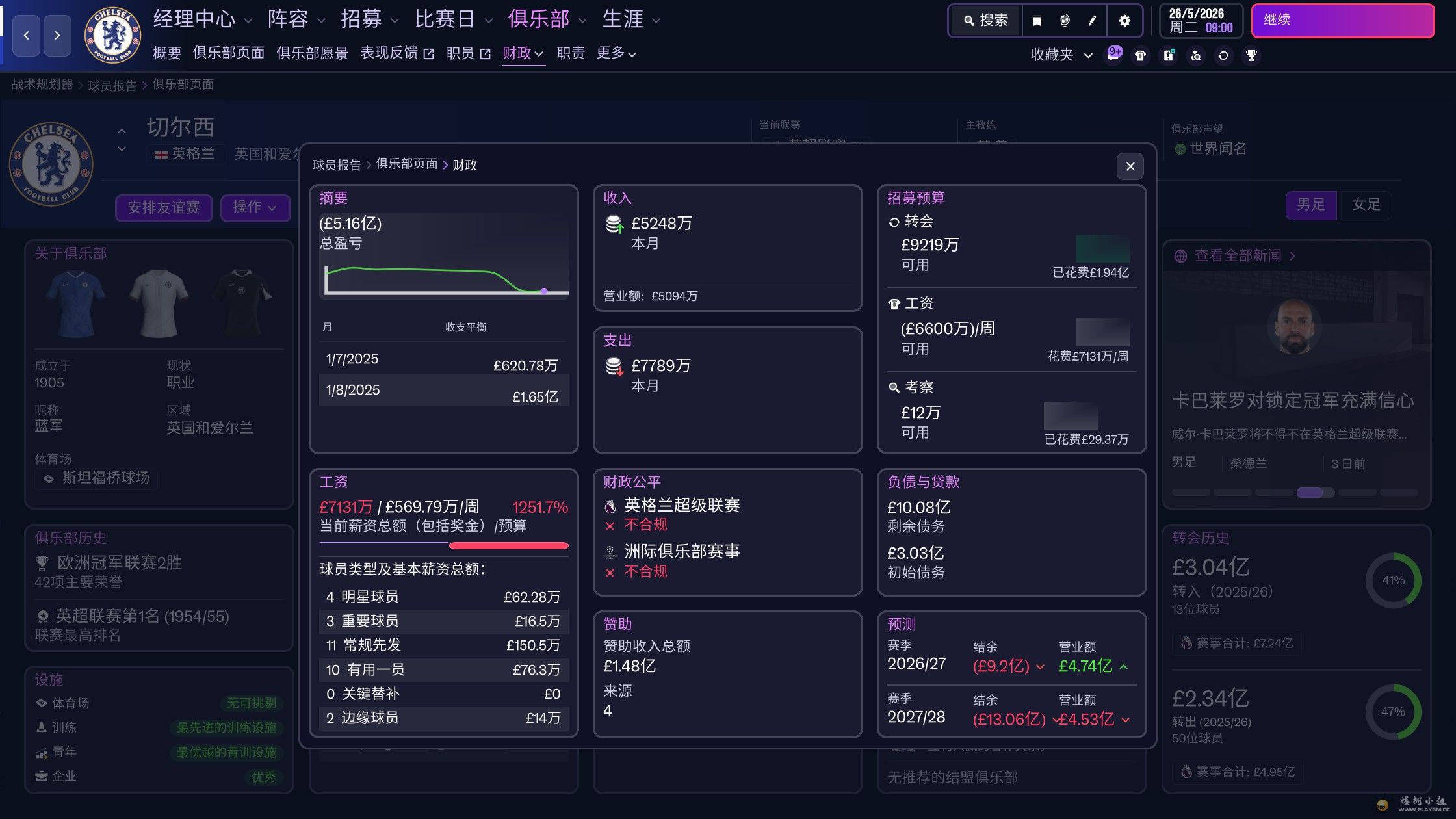Open the bookmark icon in top toolbar
The image size is (1456, 819).
[x=1037, y=21]
